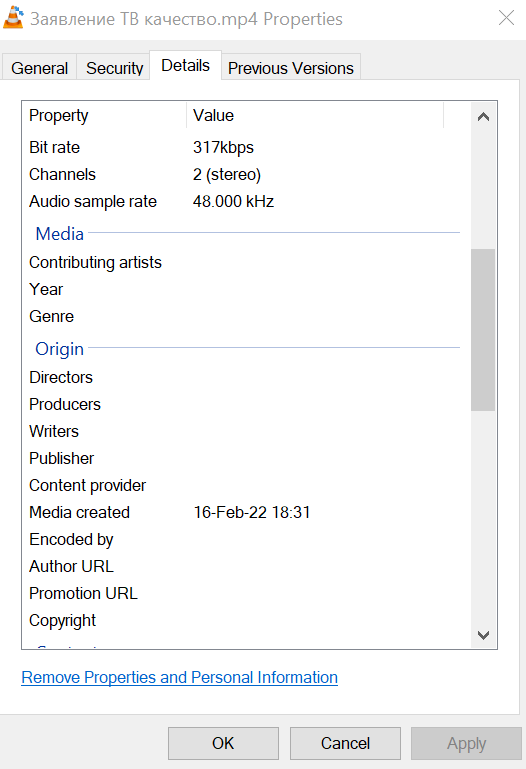526x769 pixels.
Task: Select the Writers property
Action: point(54,431)
